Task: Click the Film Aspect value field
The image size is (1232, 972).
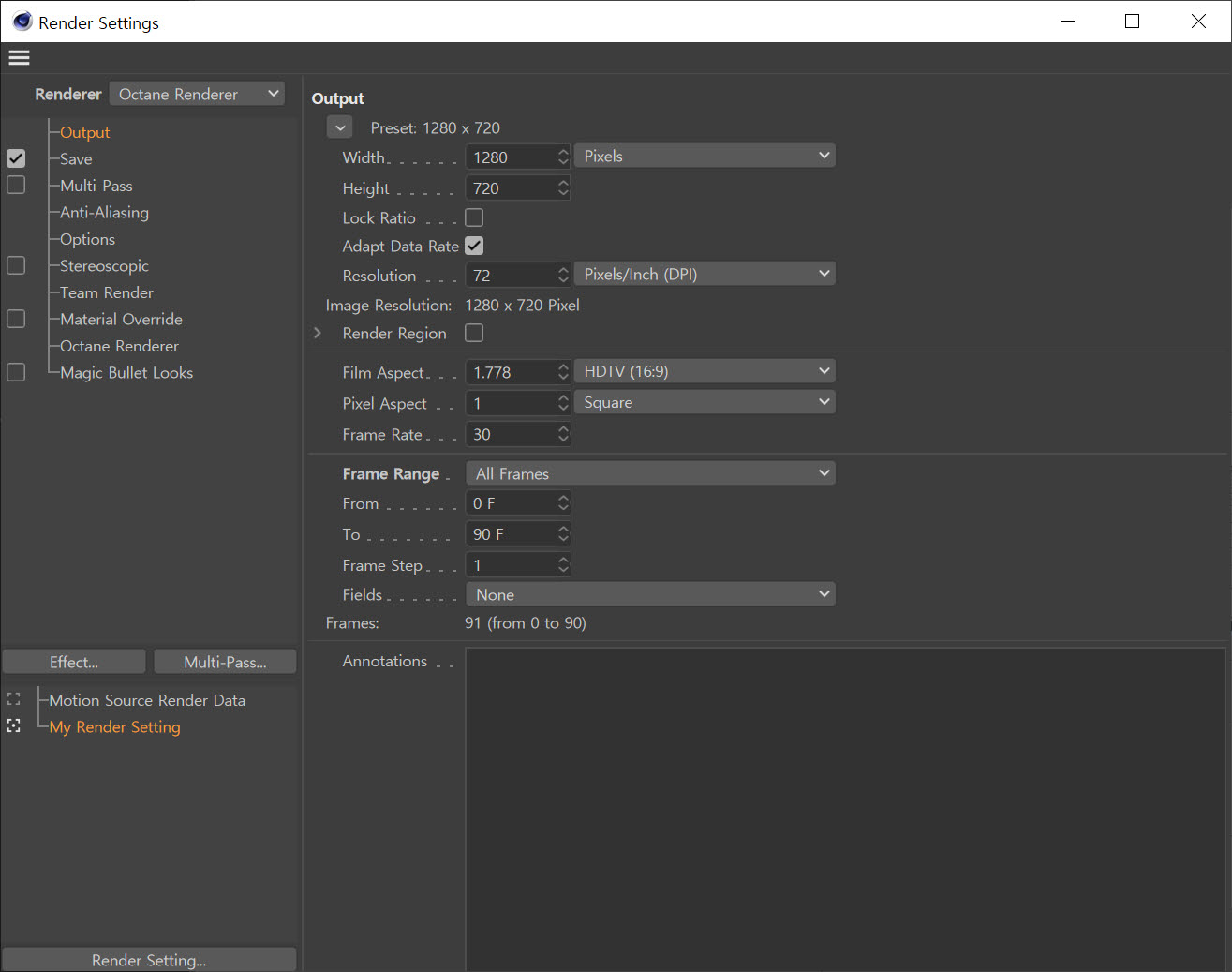Action: [511, 372]
